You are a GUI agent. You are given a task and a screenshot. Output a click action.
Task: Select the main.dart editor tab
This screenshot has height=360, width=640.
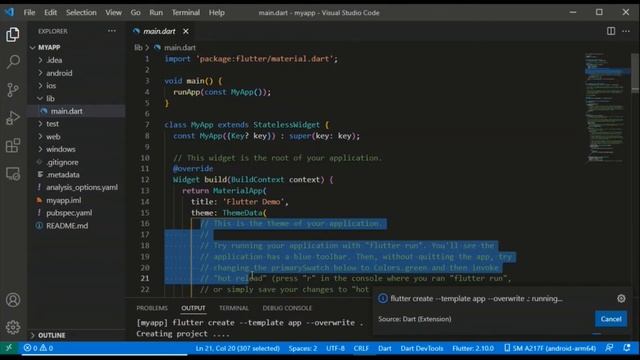pos(159,31)
